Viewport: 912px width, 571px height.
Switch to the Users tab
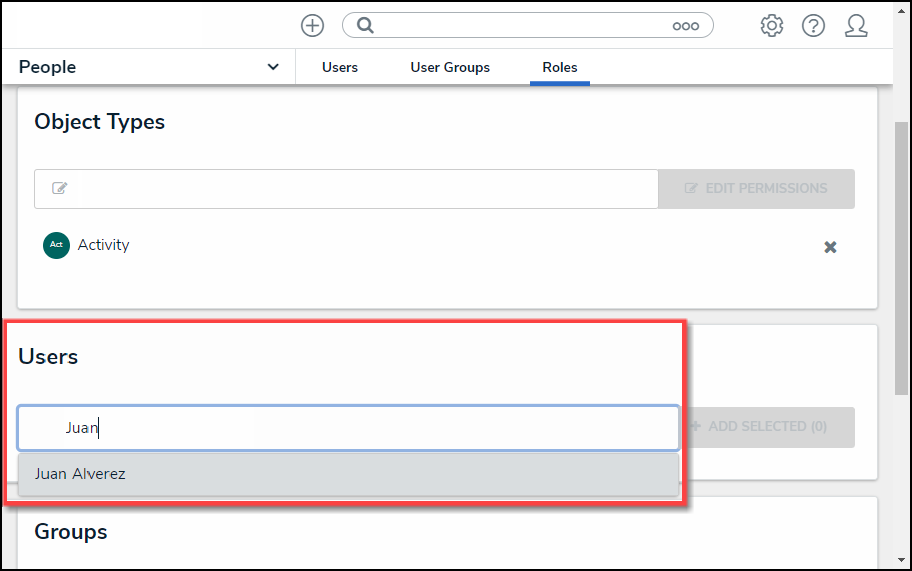[340, 67]
